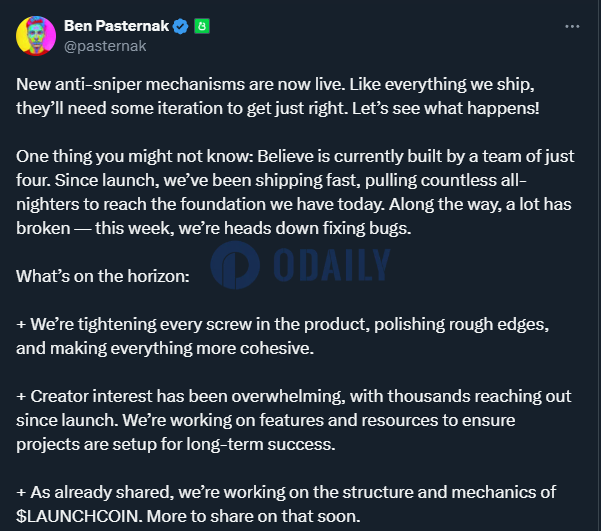This screenshot has height=531, width=601.
Task: Open the @pasternak handle link
Action: point(105,46)
